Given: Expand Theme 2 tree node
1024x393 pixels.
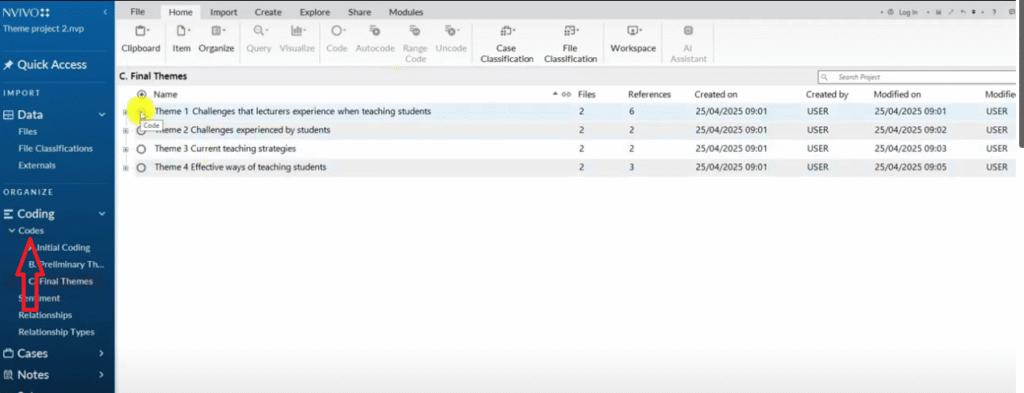Looking at the screenshot, I should (125, 131).
